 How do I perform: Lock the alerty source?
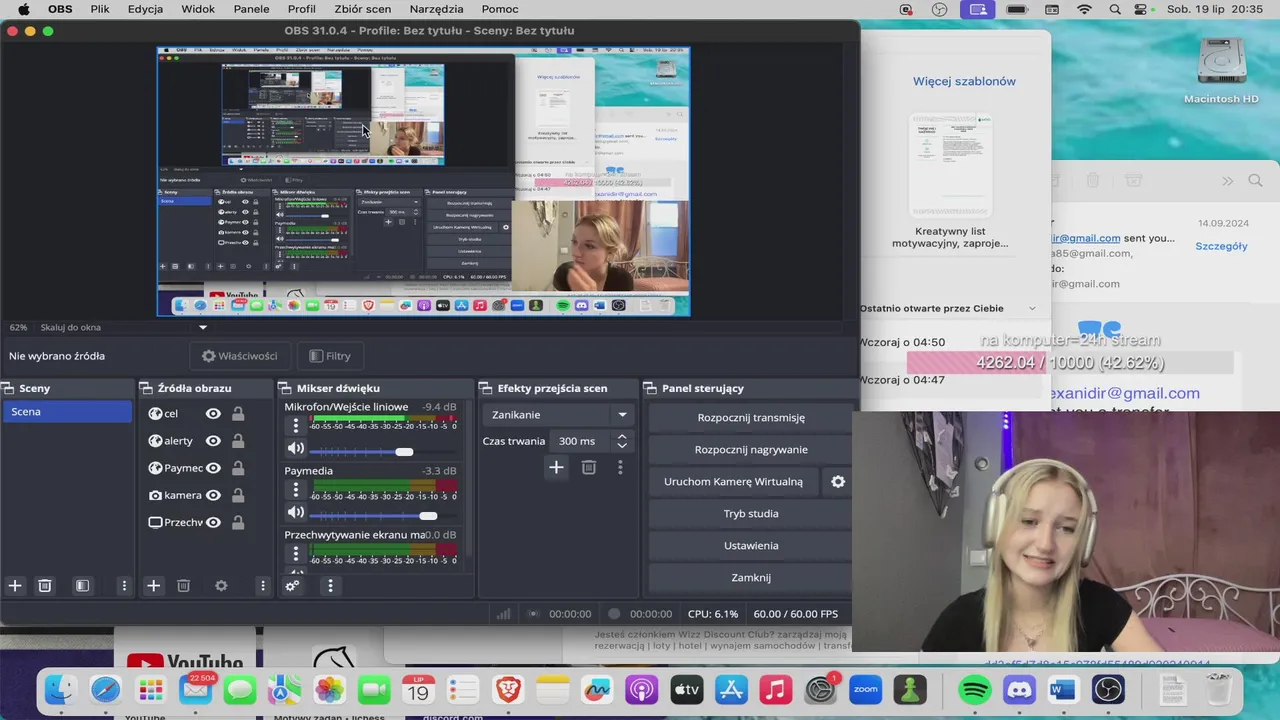tap(238, 441)
